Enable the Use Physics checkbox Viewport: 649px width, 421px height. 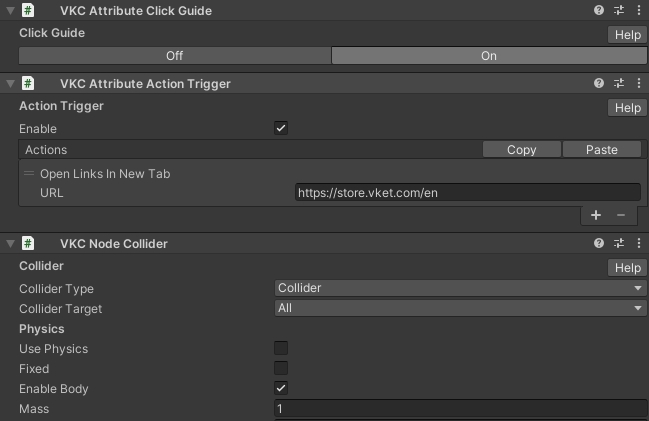click(x=281, y=349)
